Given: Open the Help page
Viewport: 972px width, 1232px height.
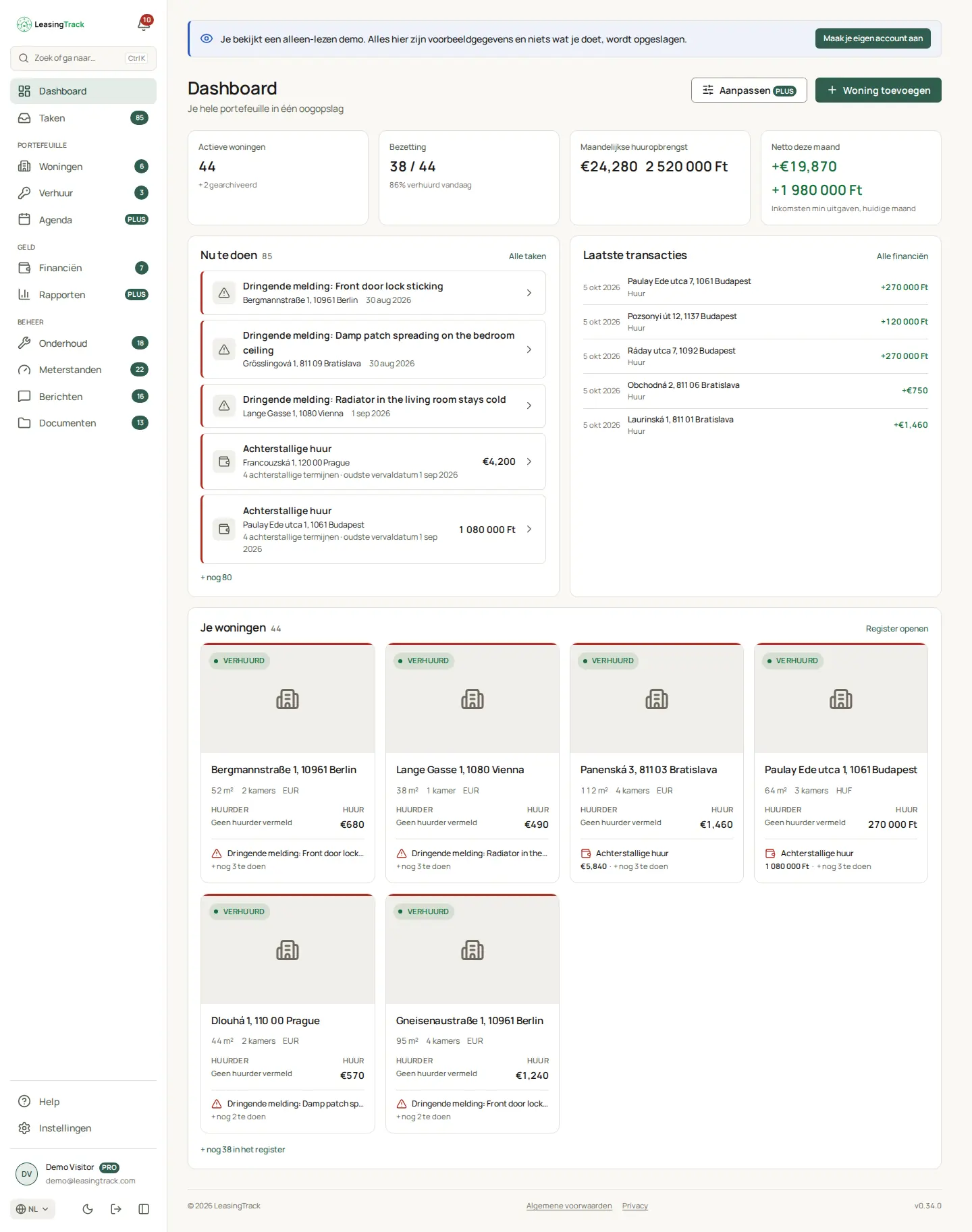Looking at the screenshot, I should [x=83, y=1102].
